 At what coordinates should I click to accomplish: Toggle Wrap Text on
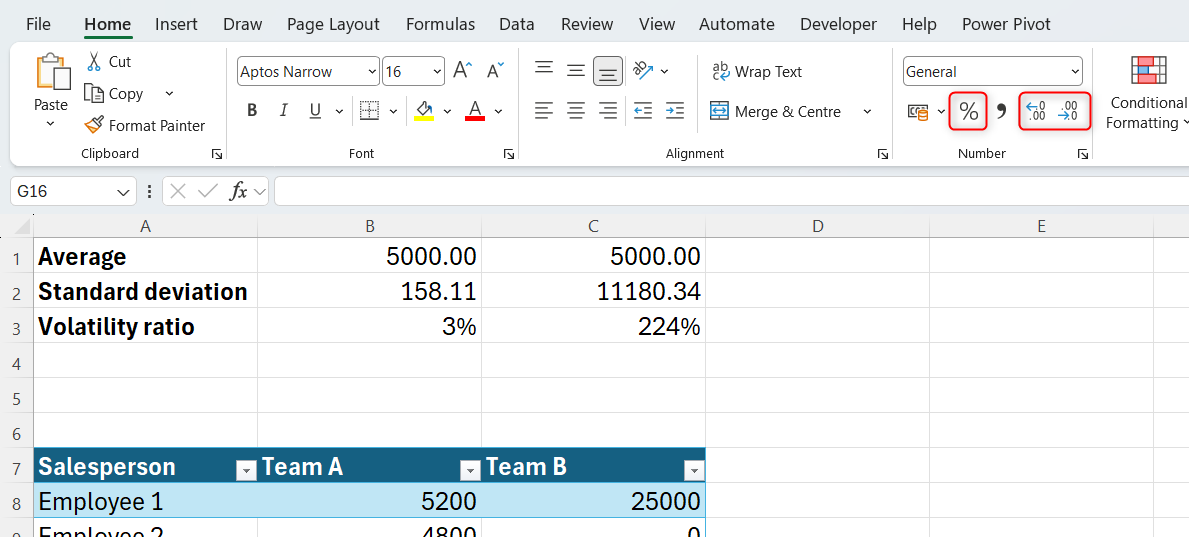tap(756, 71)
